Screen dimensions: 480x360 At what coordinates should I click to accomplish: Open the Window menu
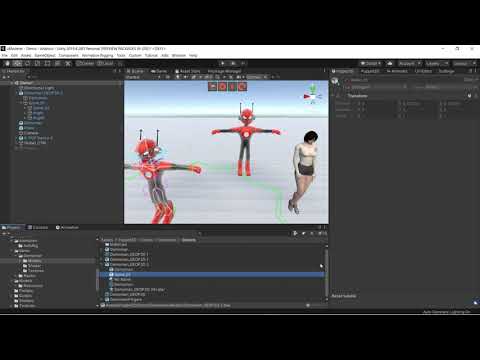[179, 55]
